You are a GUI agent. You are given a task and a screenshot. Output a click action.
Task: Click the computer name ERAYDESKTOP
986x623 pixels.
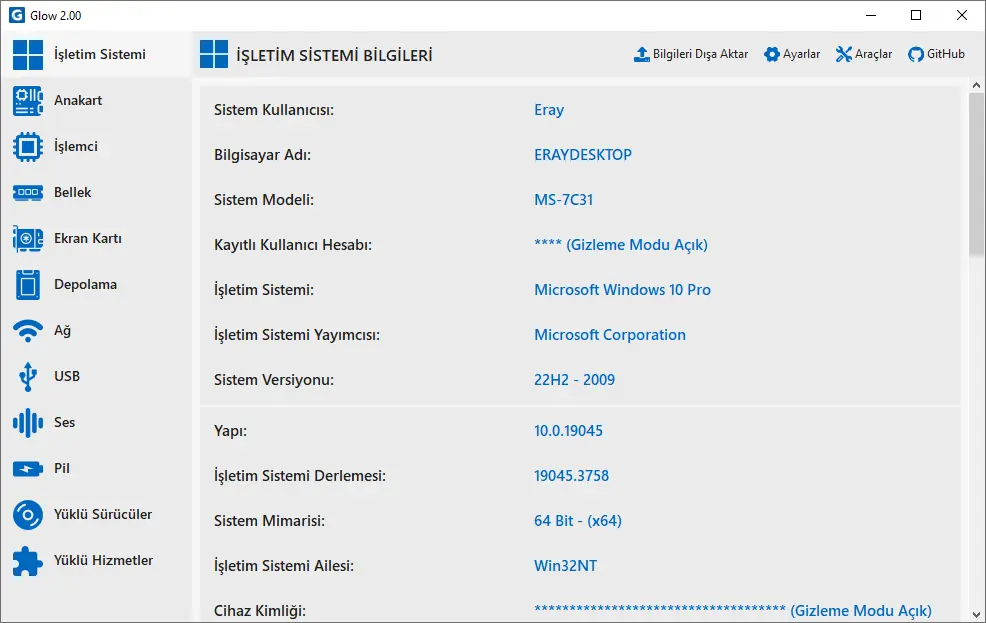pyautogui.click(x=583, y=155)
